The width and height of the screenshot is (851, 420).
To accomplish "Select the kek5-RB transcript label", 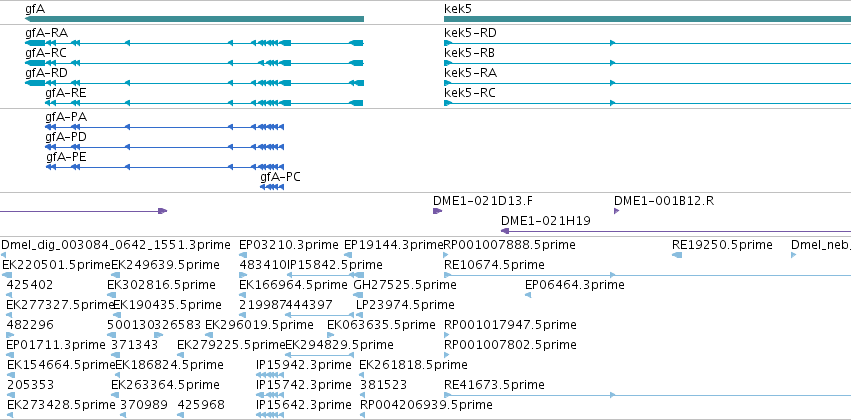I will tap(469, 53).
